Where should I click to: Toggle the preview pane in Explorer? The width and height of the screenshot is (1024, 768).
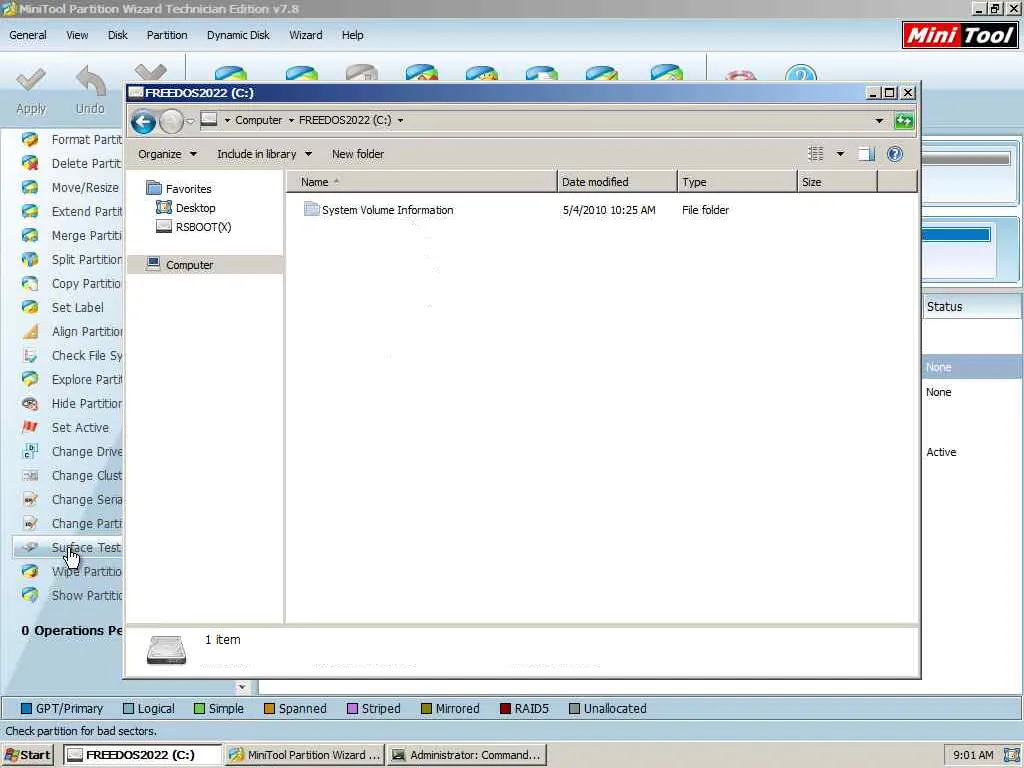(867, 154)
